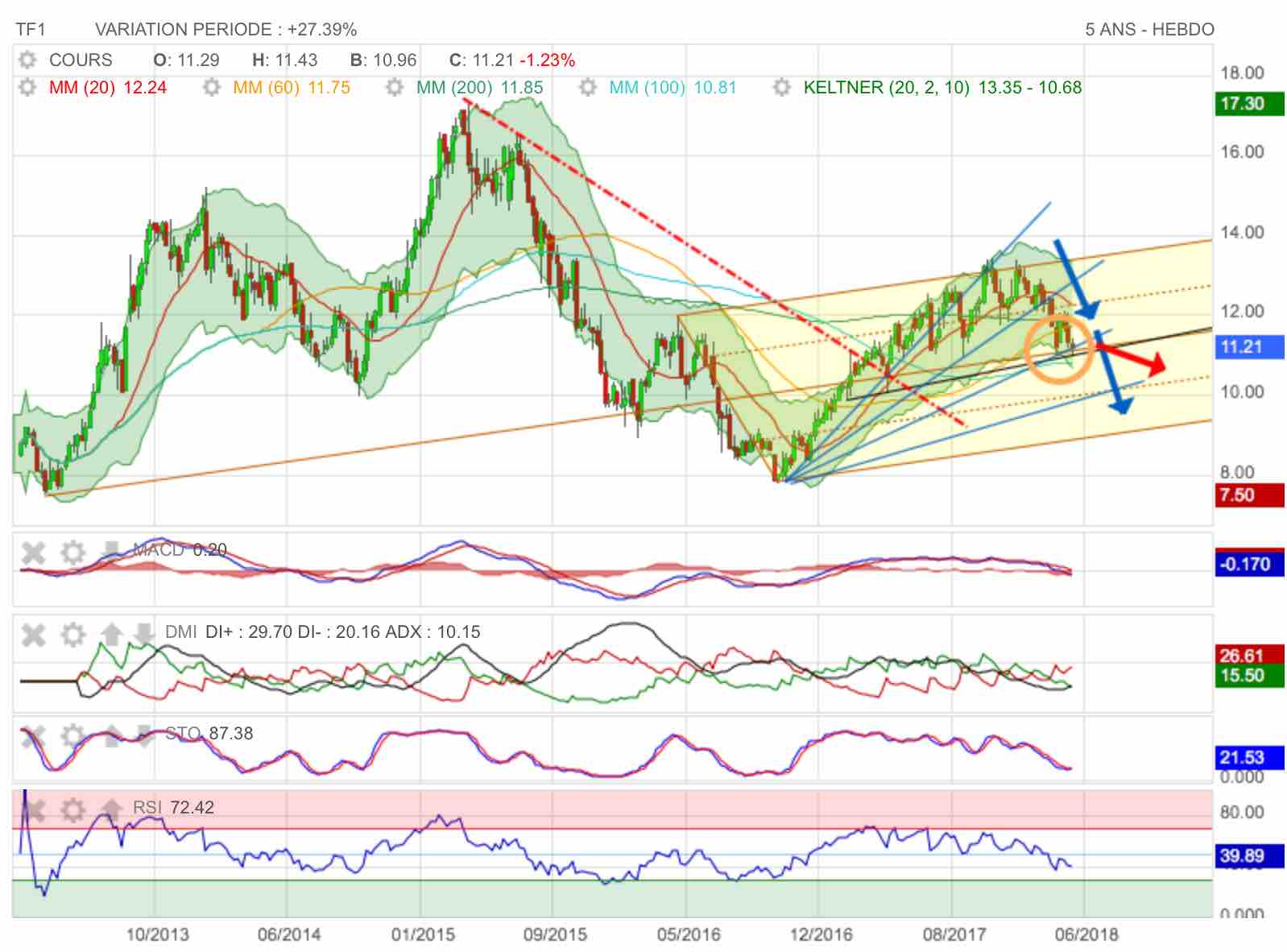The width and height of the screenshot is (1287, 952).
Task: Click the MM (20) 12.24 label
Action: [x=107, y=88]
